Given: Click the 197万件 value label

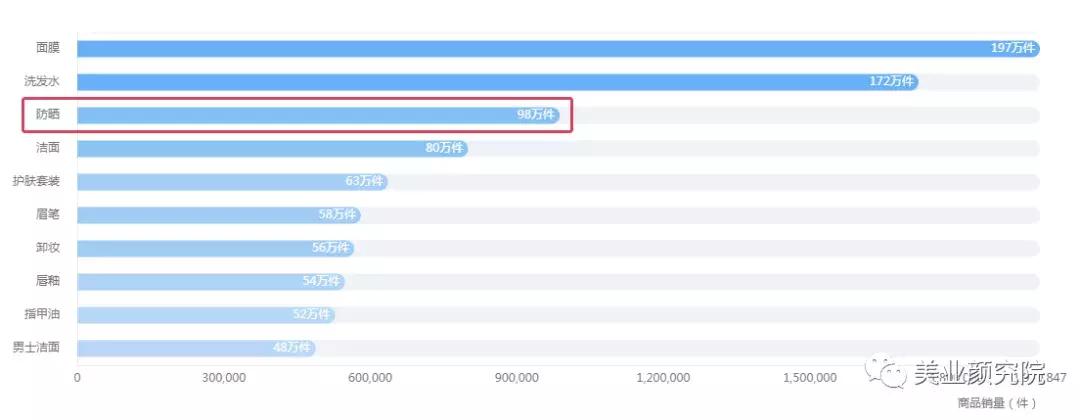Looking at the screenshot, I should [x=1012, y=48].
